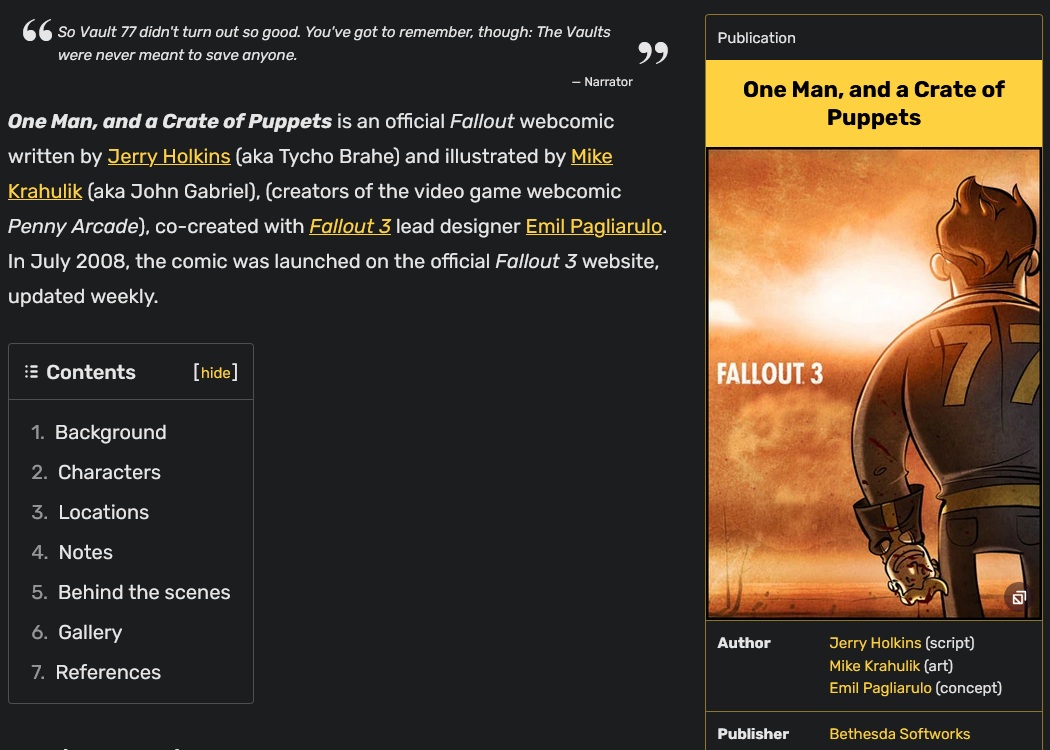
Task: Jump to Behind the scenes section
Action: [x=144, y=593]
